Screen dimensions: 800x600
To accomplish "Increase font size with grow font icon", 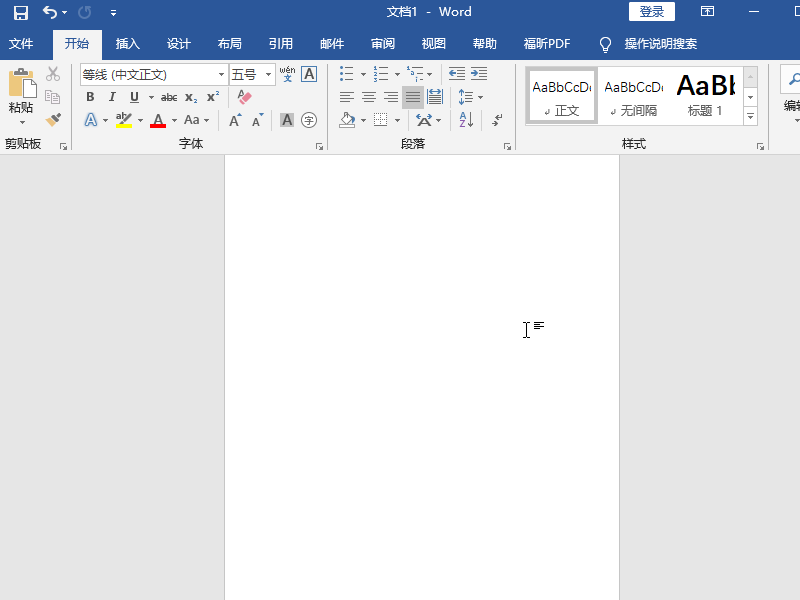I will [x=235, y=120].
